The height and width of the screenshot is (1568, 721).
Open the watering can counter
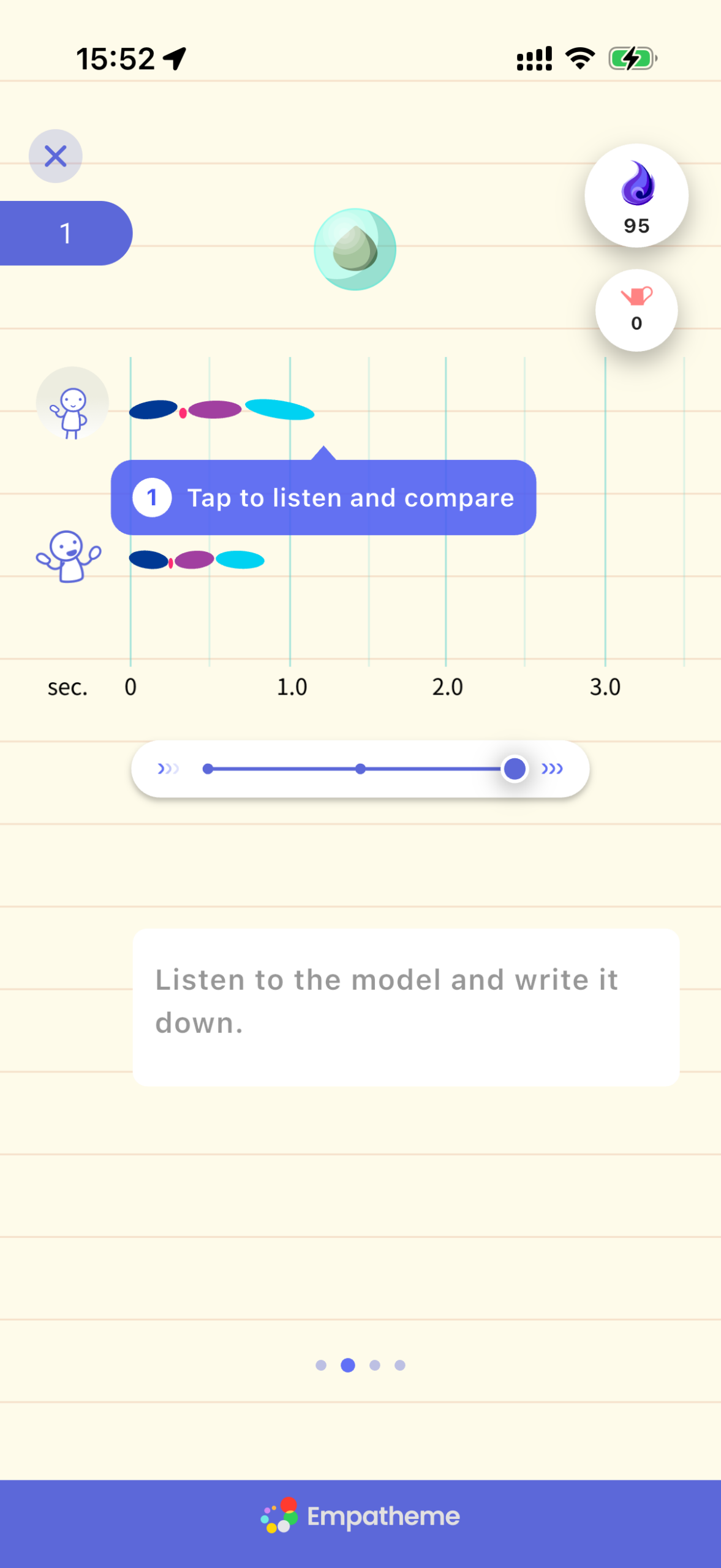636,310
